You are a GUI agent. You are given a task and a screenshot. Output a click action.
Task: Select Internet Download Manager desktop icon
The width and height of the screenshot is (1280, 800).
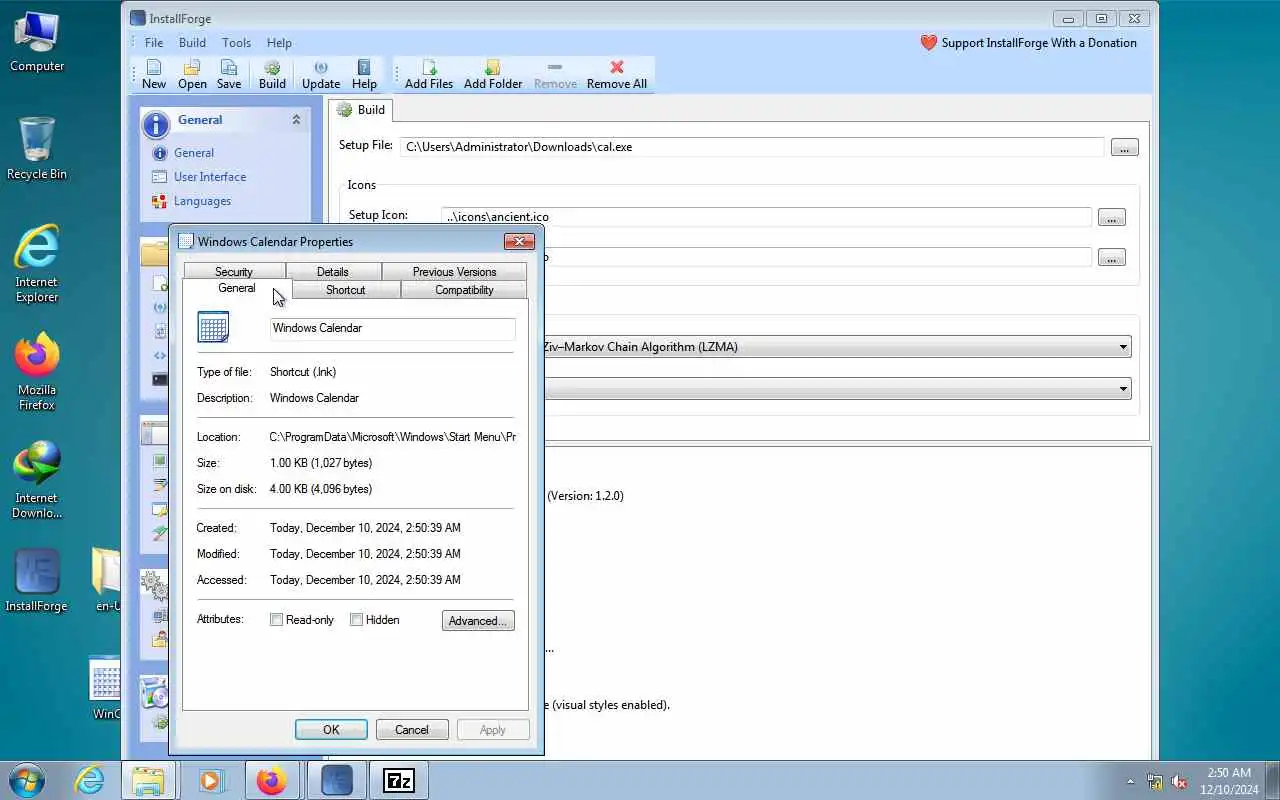(x=37, y=479)
